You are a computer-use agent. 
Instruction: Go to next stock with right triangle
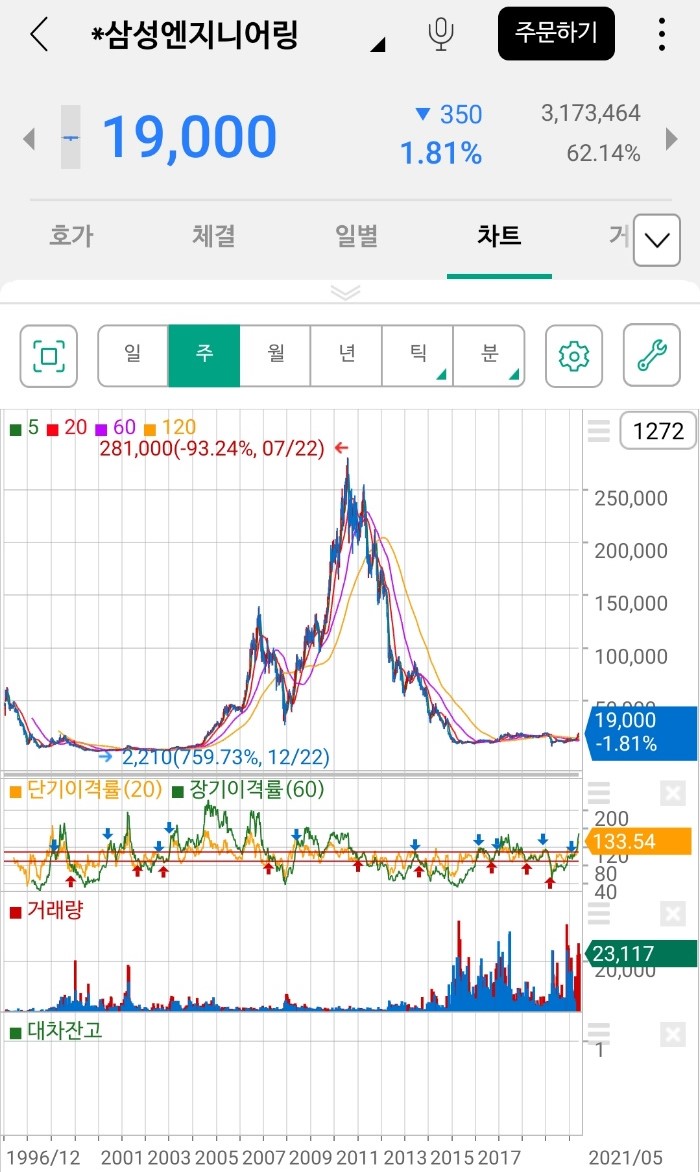coord(671,138)
